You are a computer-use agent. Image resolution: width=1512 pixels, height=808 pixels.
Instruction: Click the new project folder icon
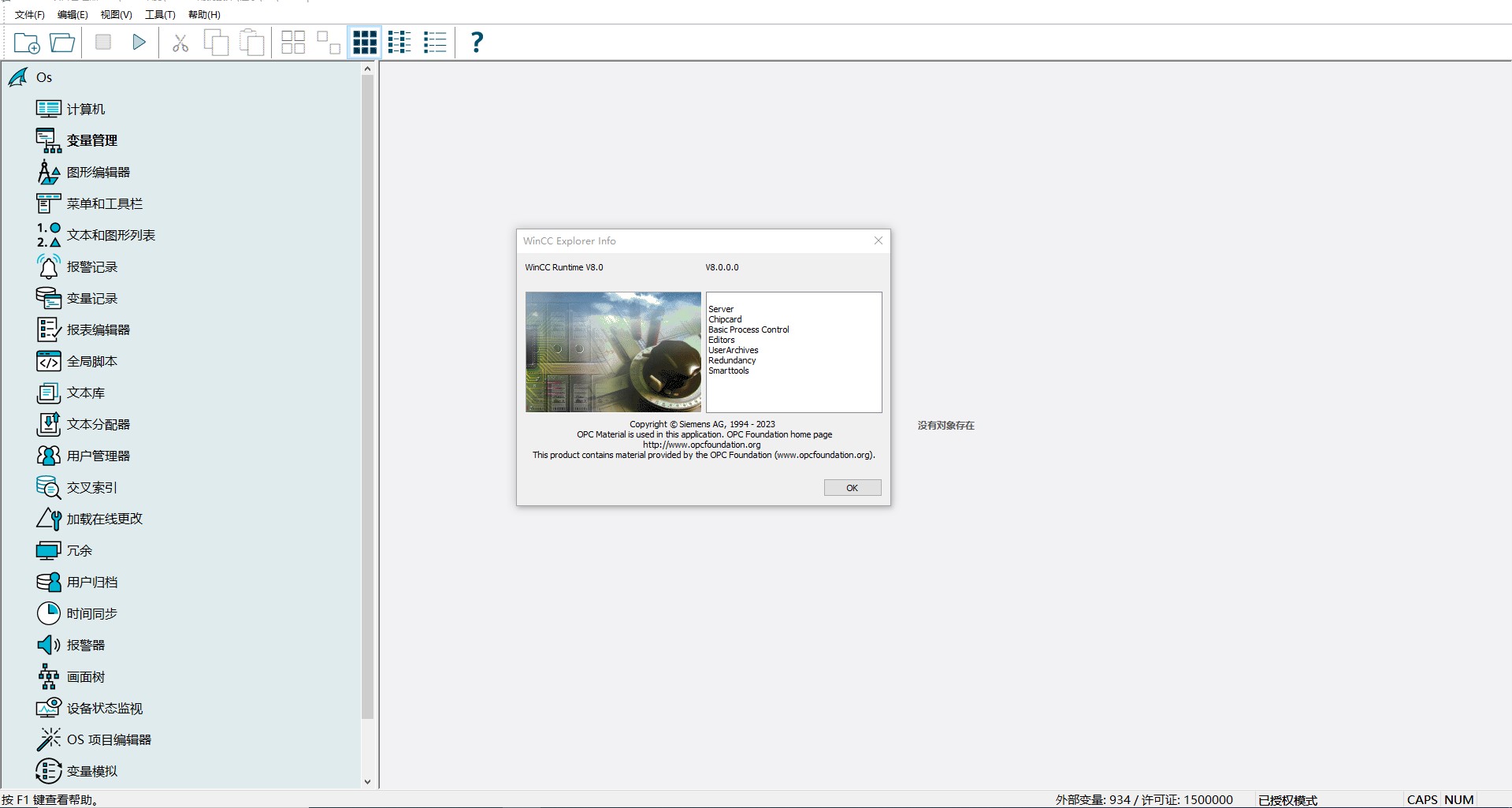pyautogui.click(x=27, y=43)
